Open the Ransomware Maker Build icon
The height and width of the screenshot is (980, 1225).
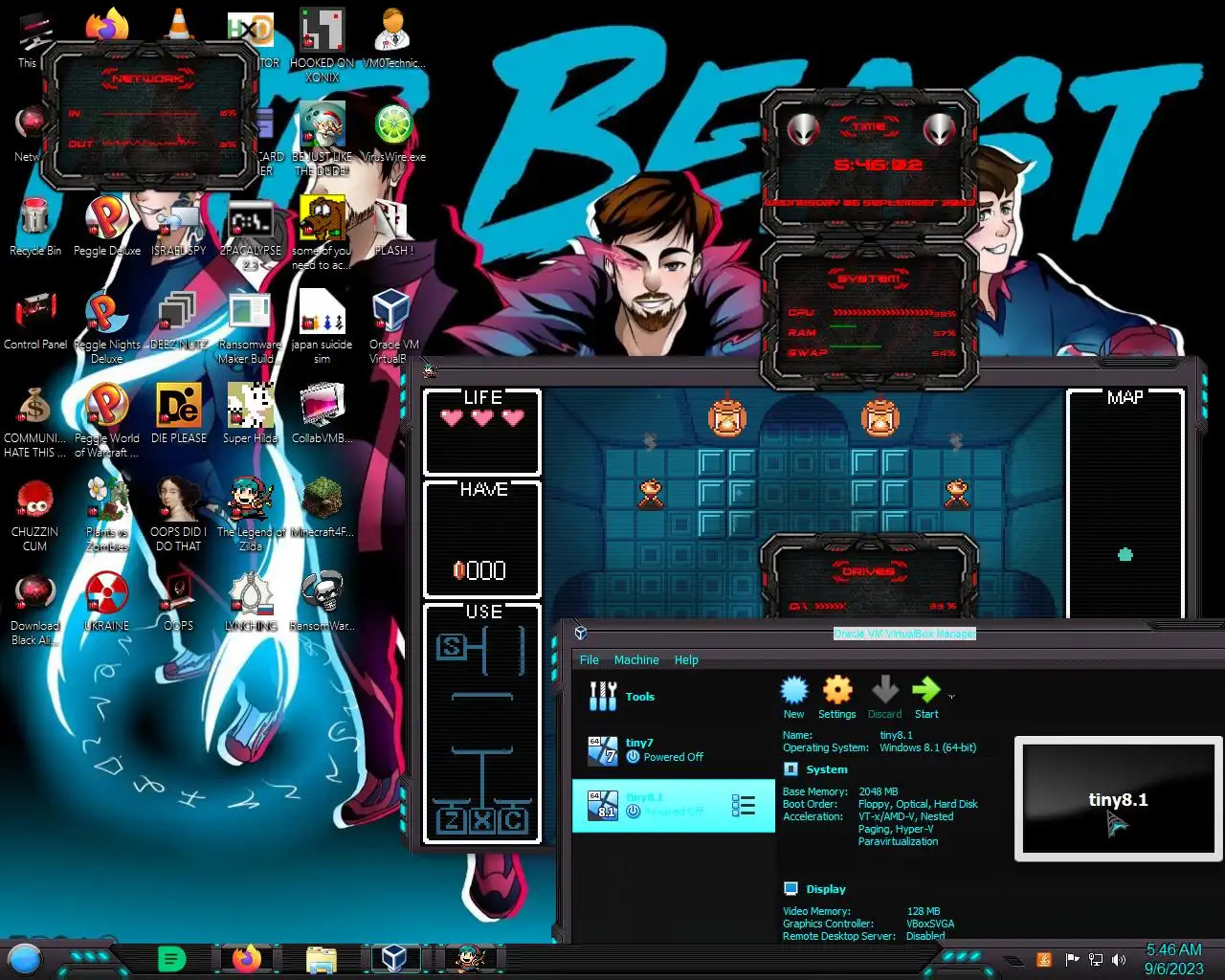point(250,327)
